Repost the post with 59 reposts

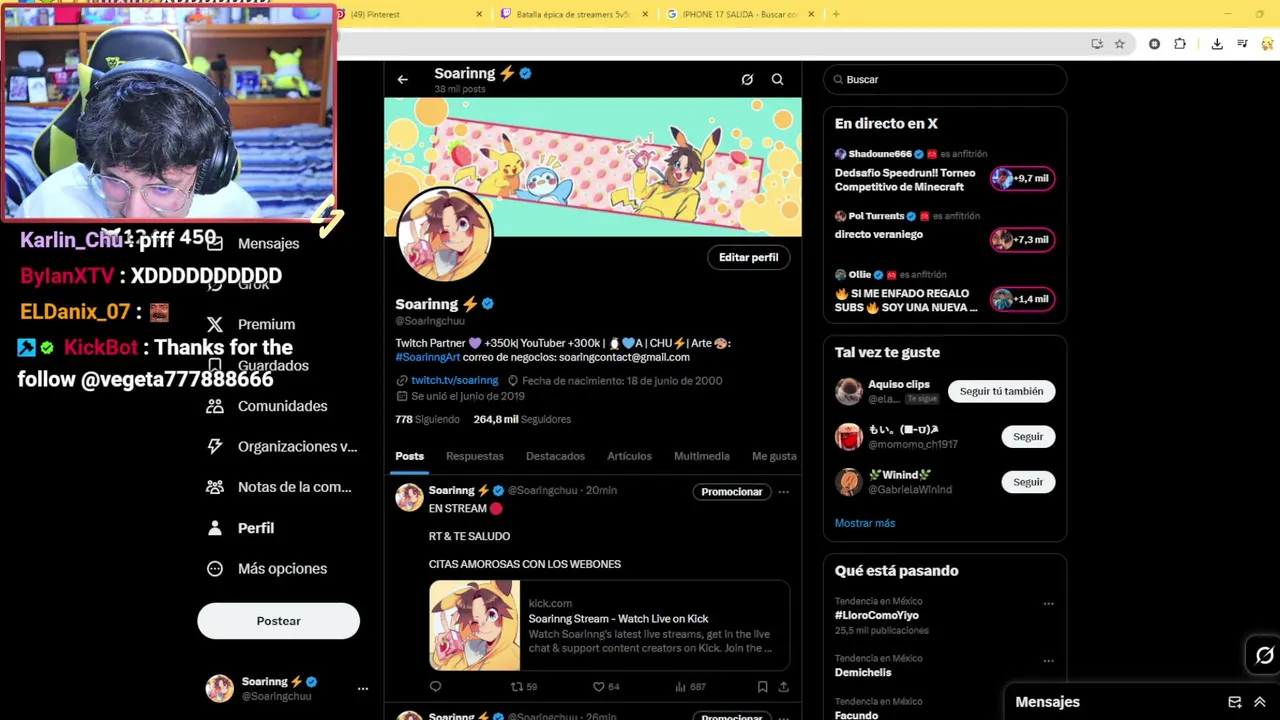click(524, 687)
